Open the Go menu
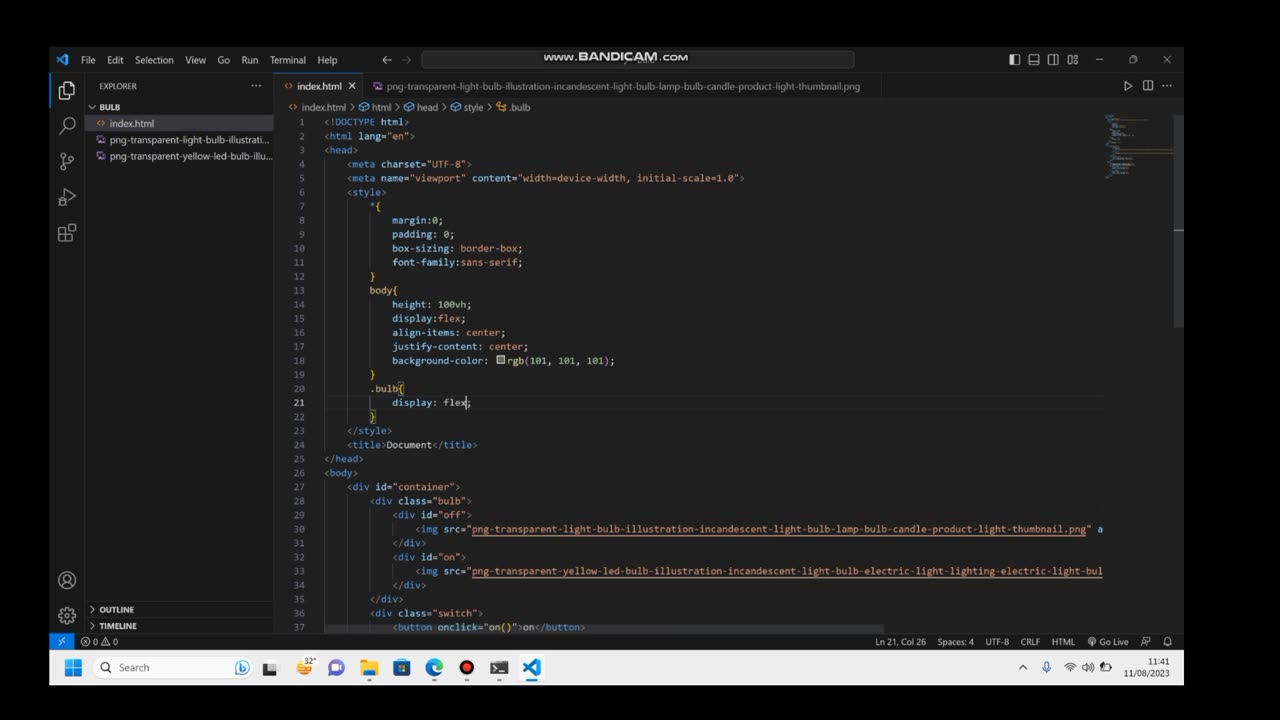Viewport: 1280px width, 720px height. 223,60
